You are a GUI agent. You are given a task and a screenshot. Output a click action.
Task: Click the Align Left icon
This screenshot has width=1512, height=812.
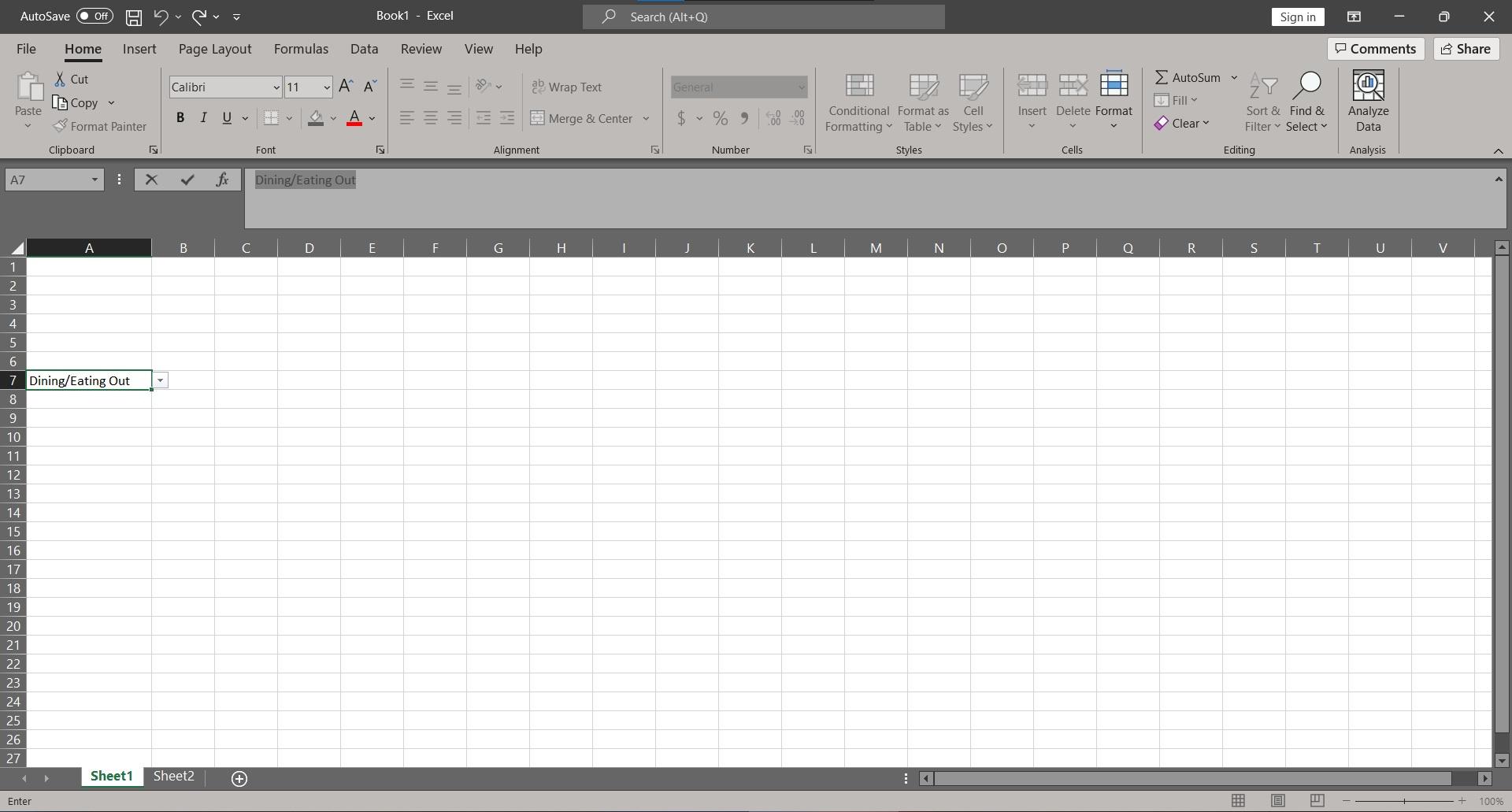pos(407,118)
